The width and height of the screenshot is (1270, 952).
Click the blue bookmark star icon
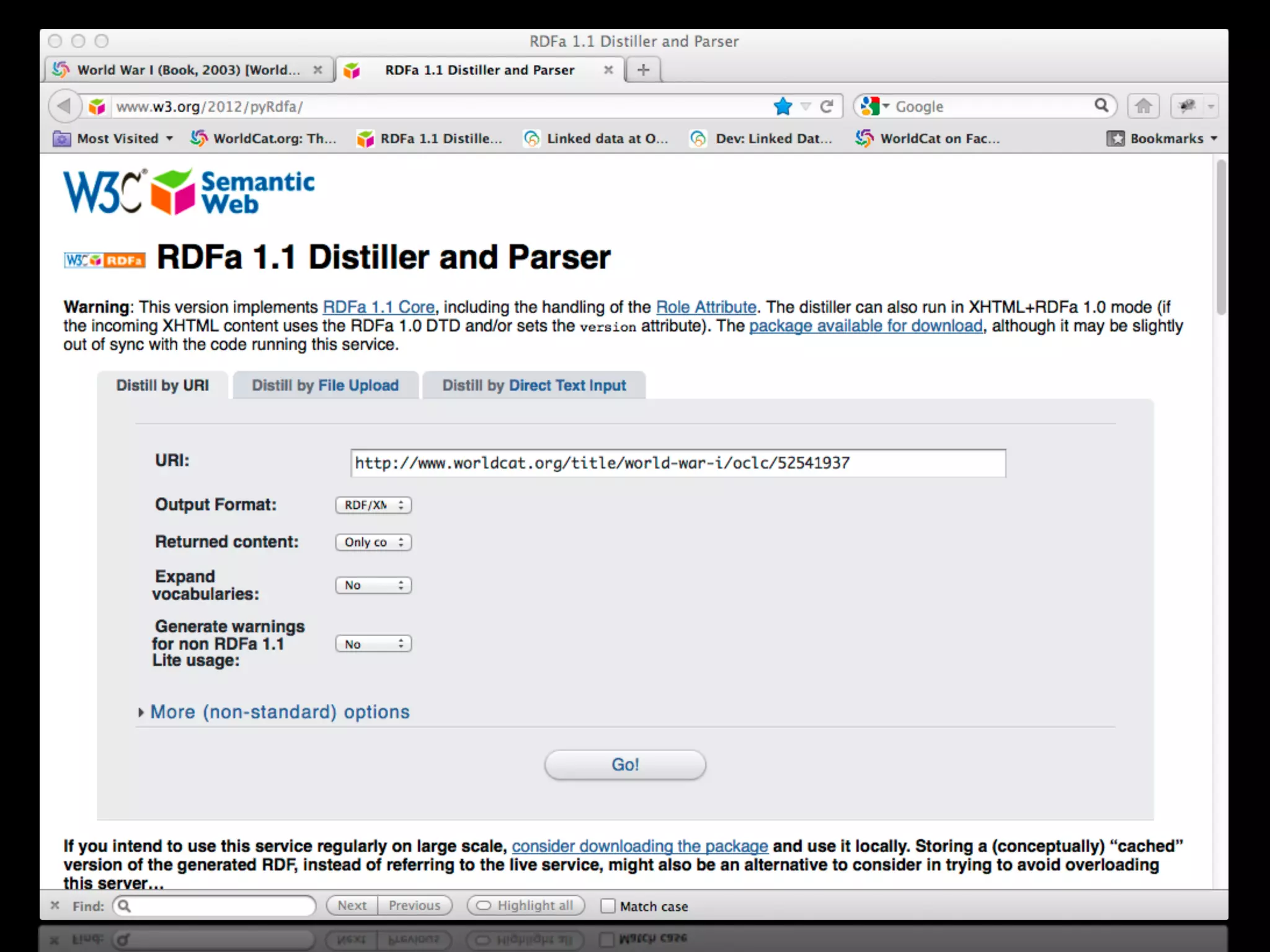point(783,107)
